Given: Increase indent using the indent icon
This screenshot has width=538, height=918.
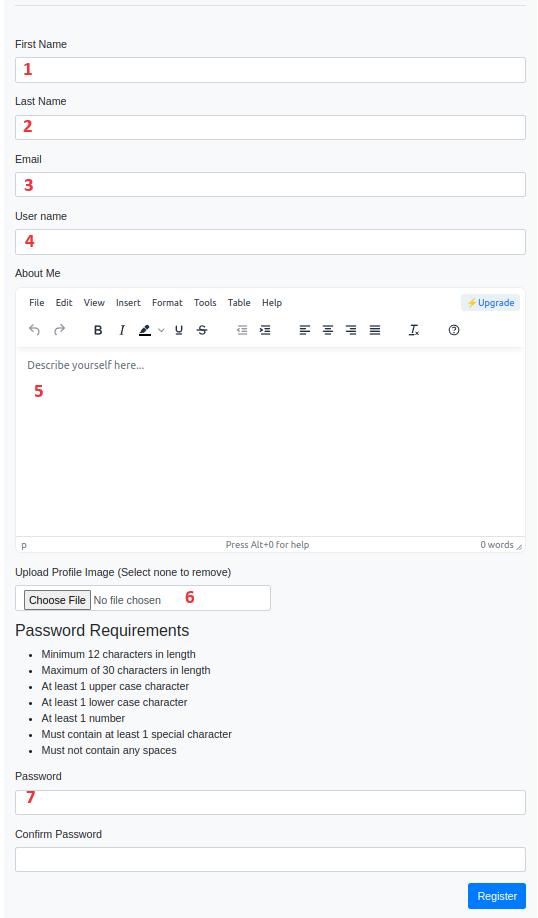Looking at the screenshot, I should 265,330.
